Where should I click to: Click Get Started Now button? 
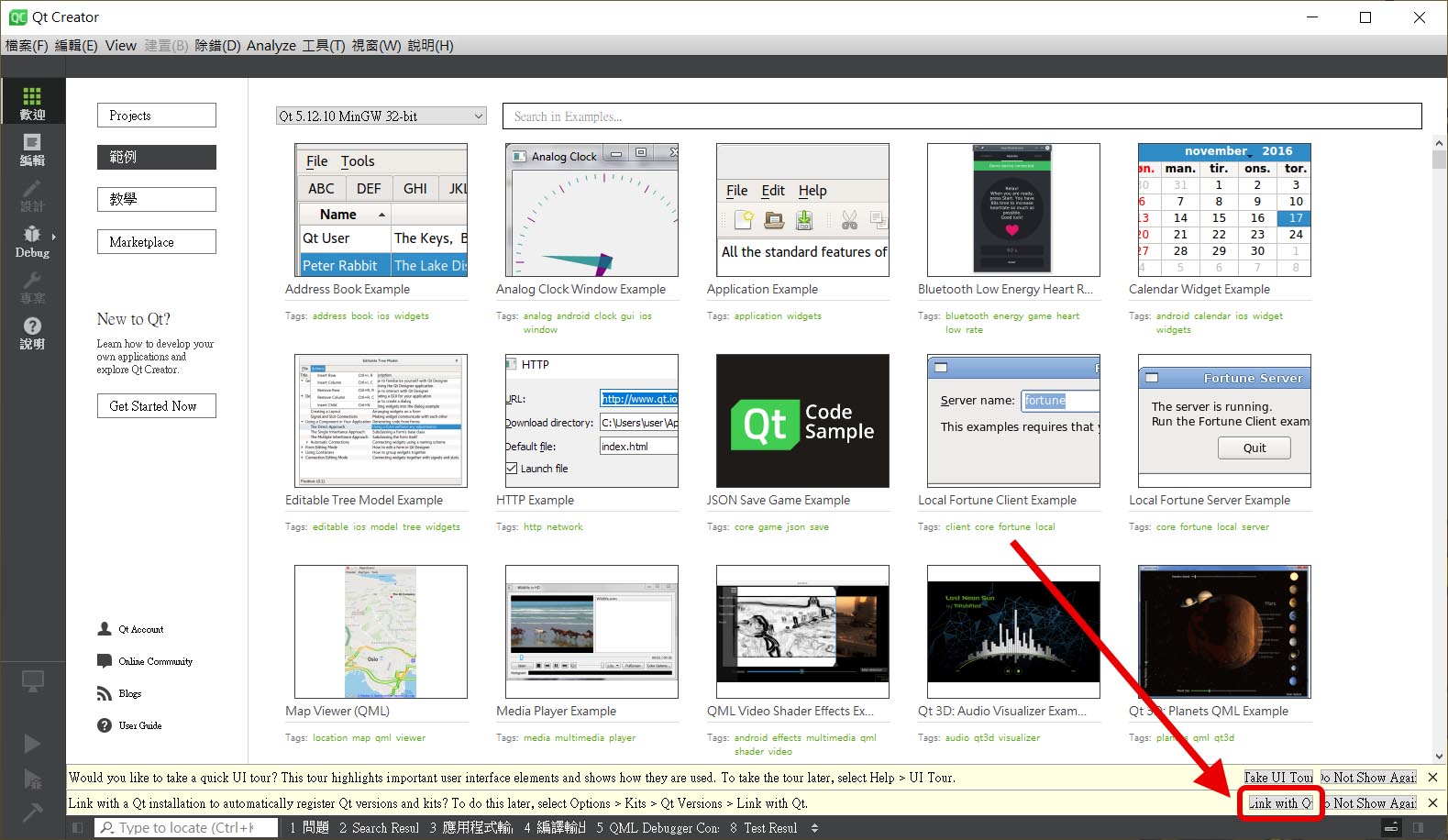[x=157, y=406]
